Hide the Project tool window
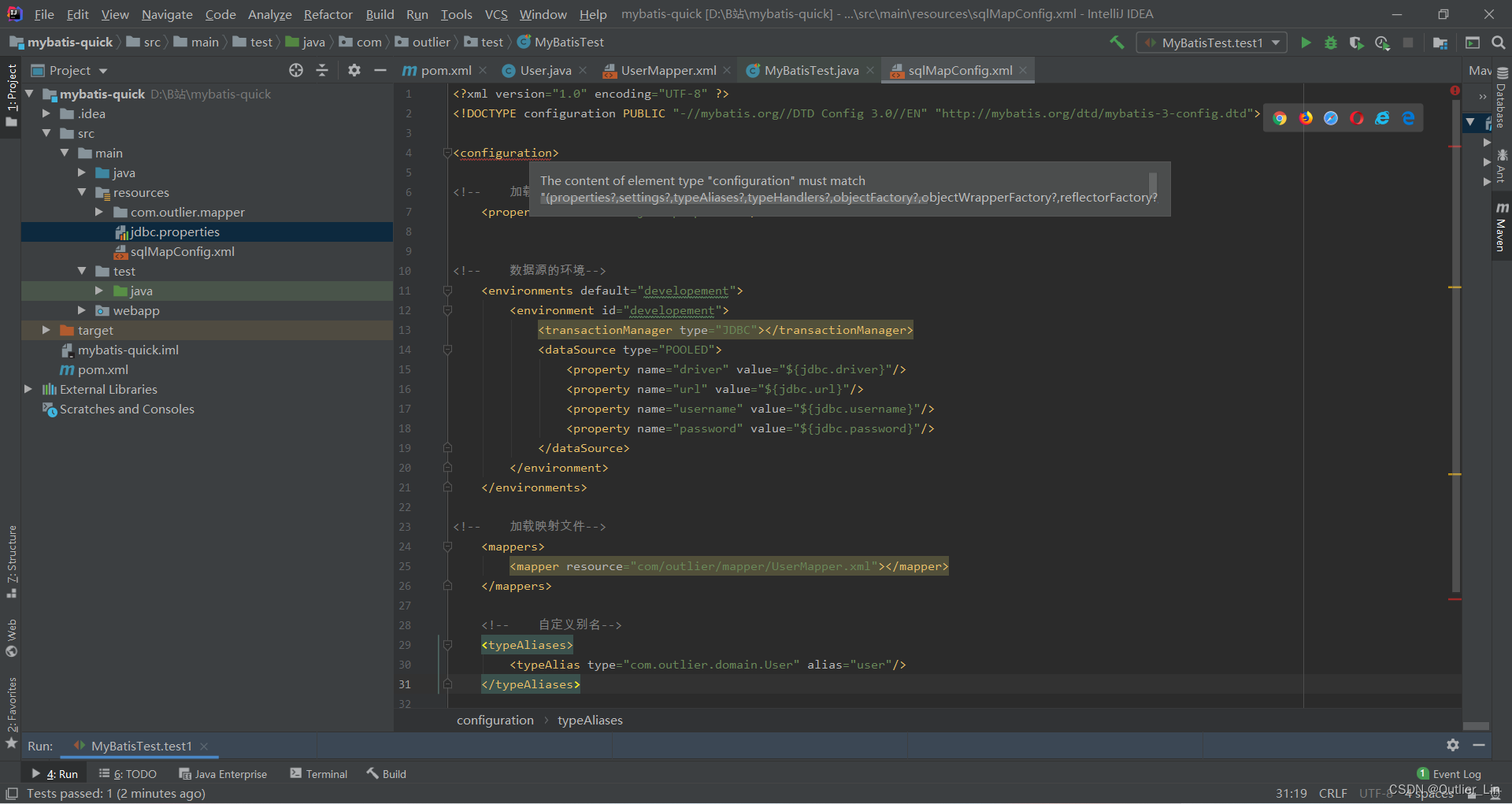Viewport: 1512px width, 804px height. point(380,70)
